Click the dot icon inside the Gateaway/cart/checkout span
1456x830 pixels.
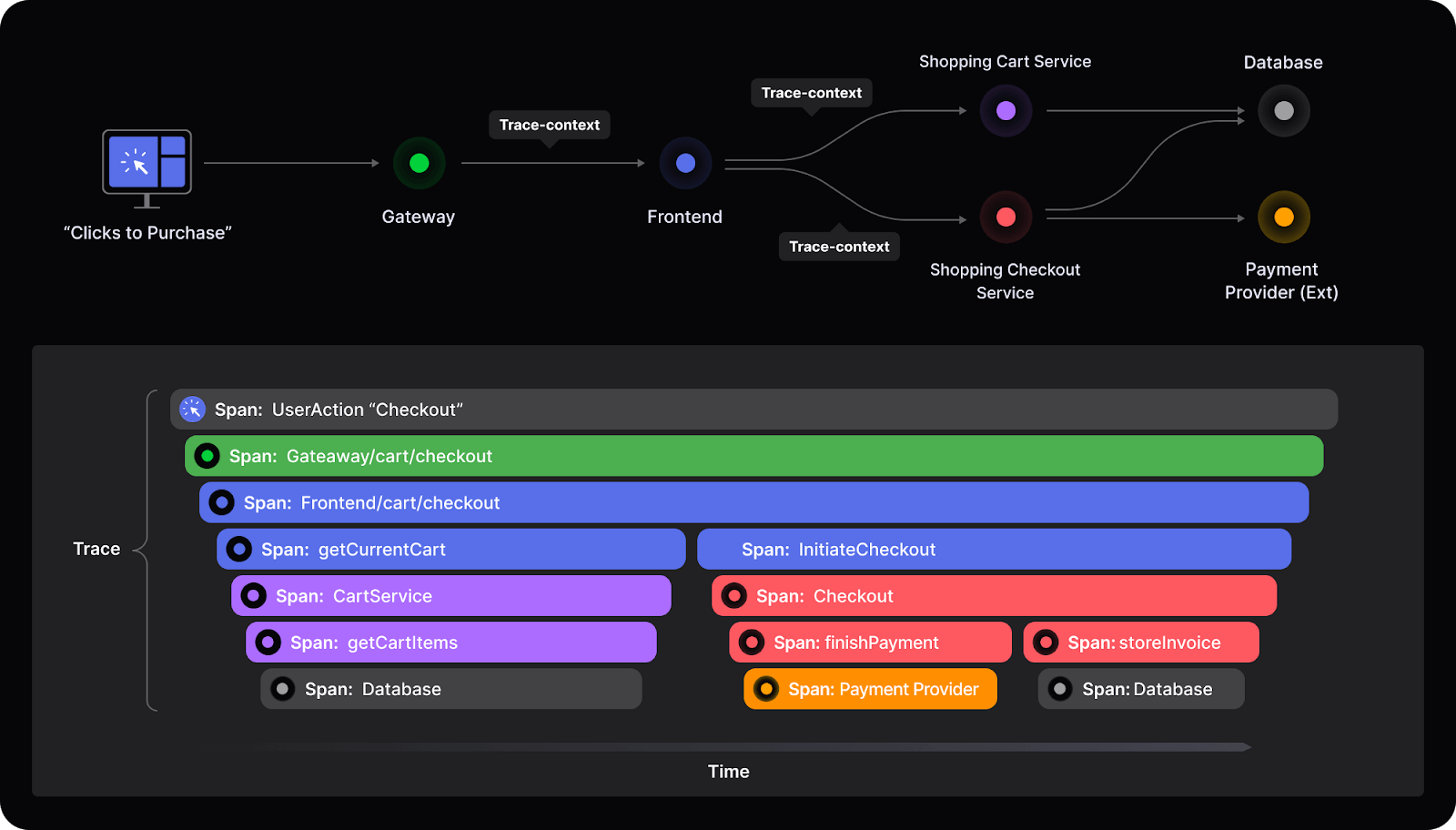click(206, 455)
